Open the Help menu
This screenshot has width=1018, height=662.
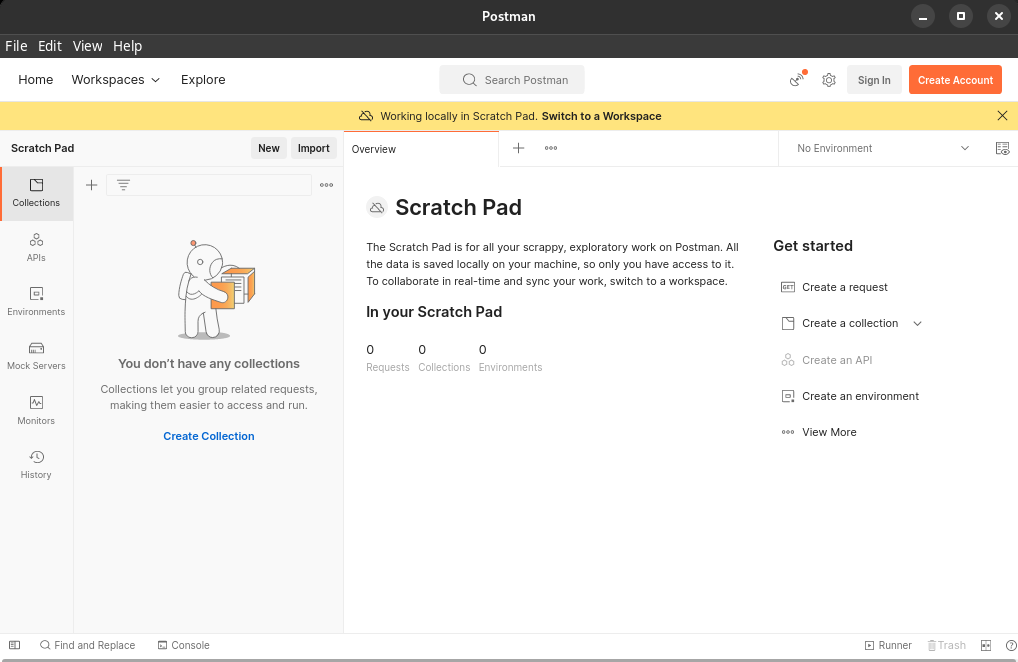point(127,46)
